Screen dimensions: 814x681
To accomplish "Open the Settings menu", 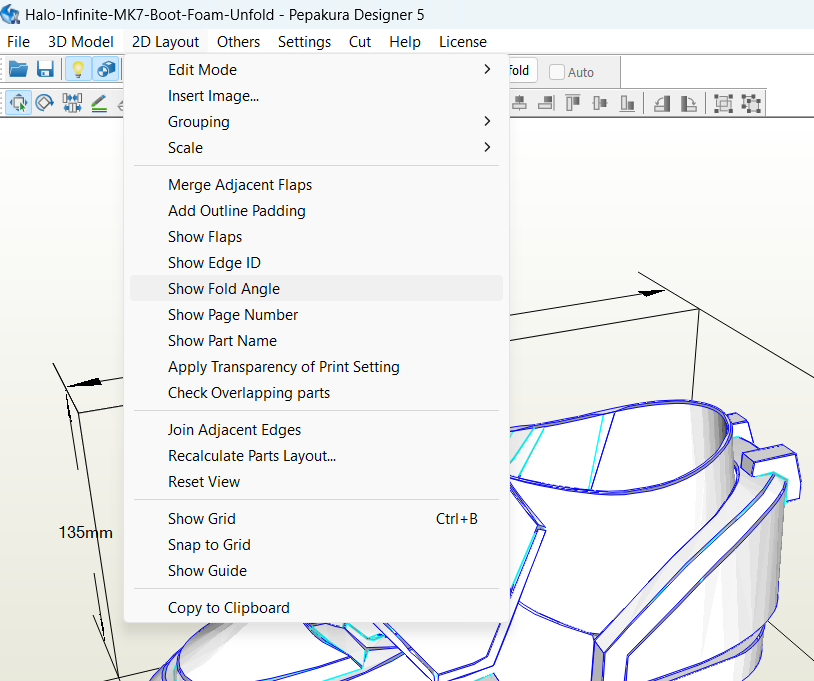I will point(304,42).
